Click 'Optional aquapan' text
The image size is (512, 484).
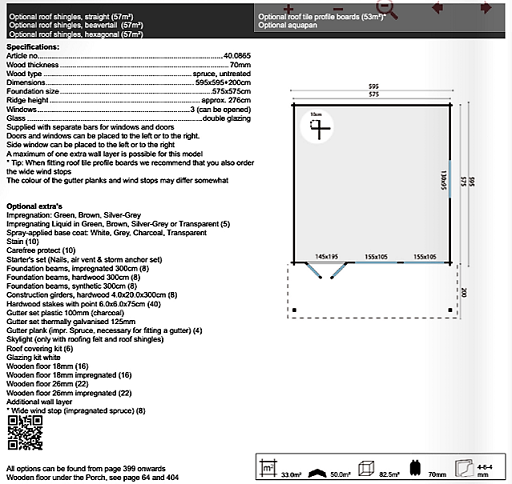(x=288, y=25)
